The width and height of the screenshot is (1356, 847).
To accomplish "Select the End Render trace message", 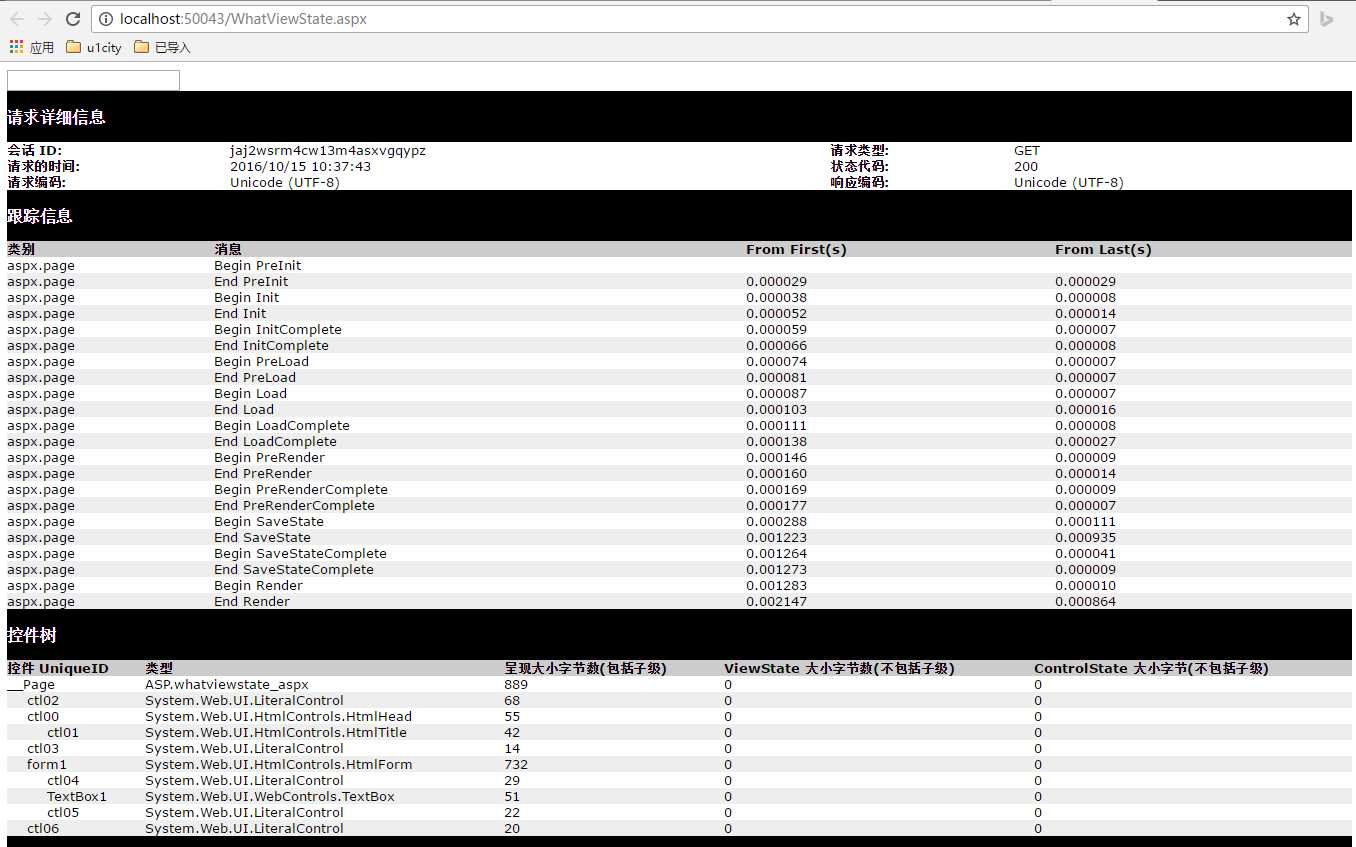I will point(252,601).
